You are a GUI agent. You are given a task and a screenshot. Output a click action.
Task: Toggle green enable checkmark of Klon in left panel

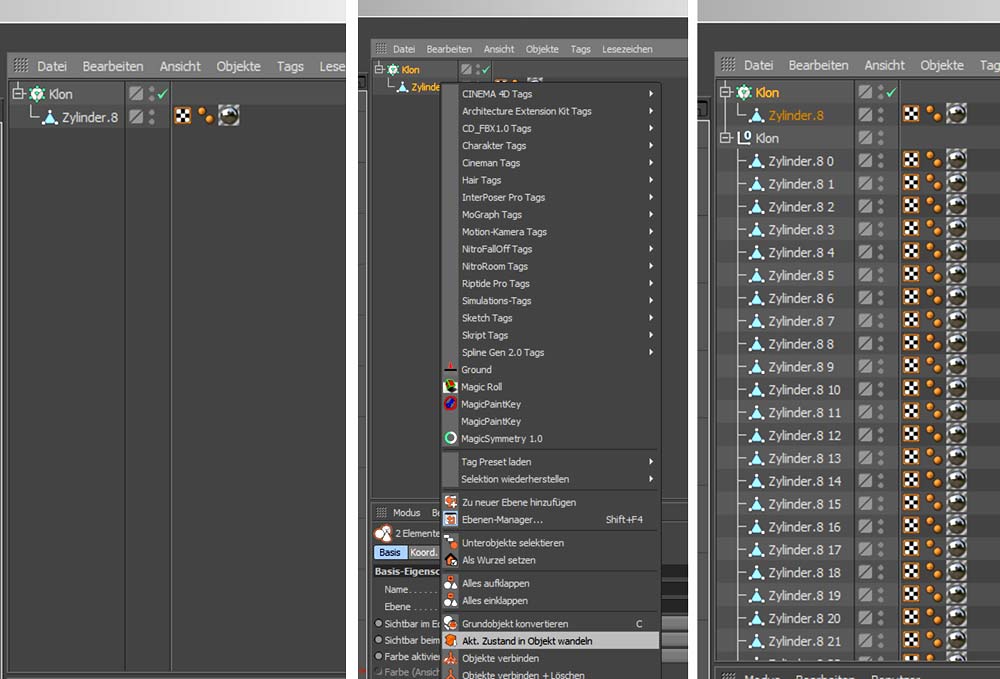(x=163, y=94)
